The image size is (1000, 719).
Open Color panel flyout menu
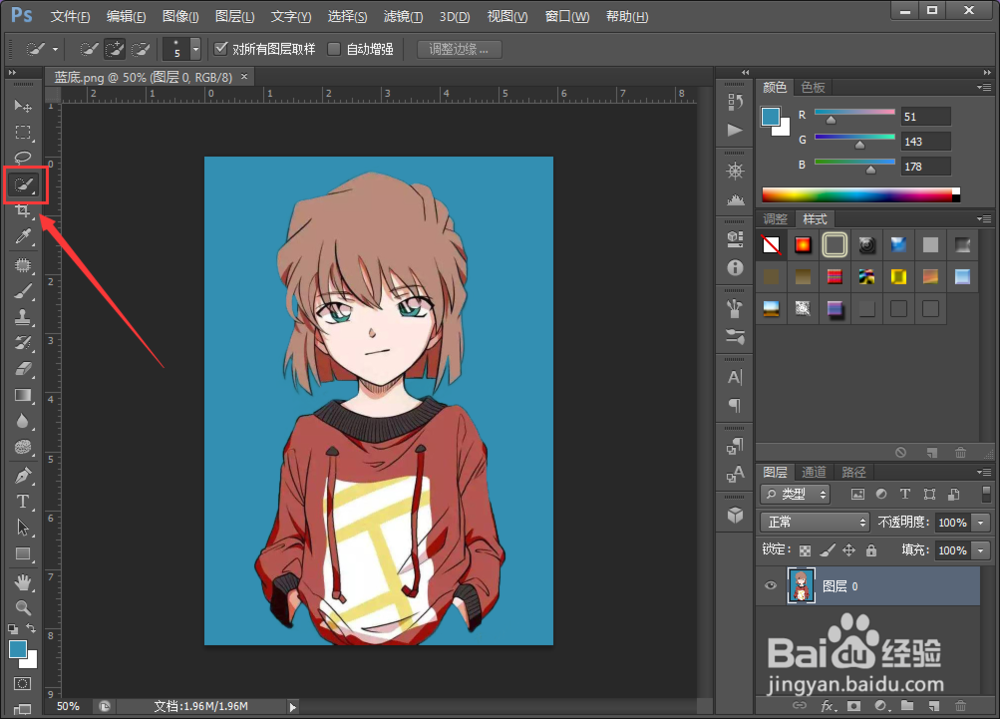tap(984, 87)
